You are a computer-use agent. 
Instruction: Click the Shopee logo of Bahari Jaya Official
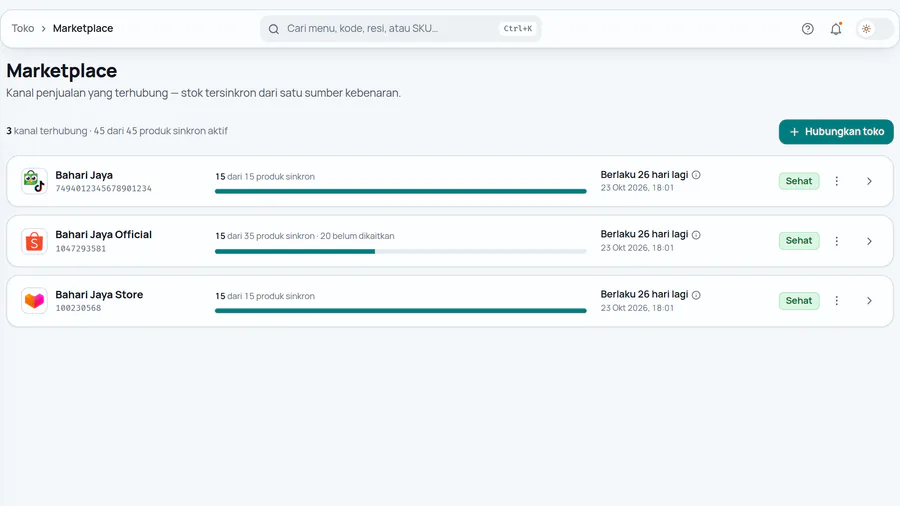click(34, 241)
